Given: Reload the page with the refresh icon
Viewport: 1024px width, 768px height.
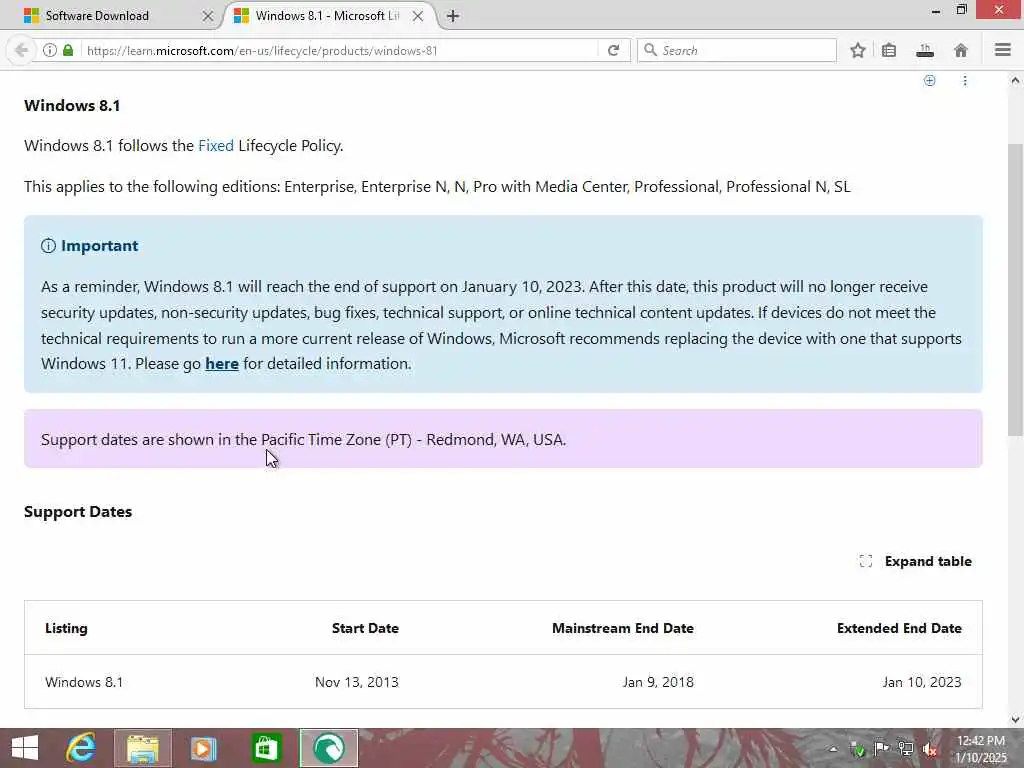Looking at the screenshot, I should pyautogui.click(x=613, y=50).
